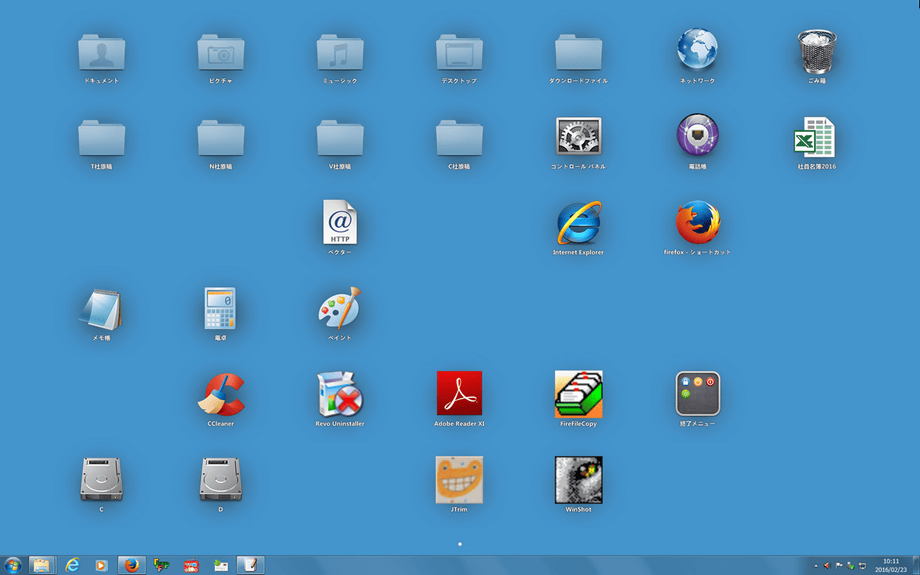The height and width of the screenshot is (575, 920).
Task: Launch the JTrim smiley icon
Action: (x=459, y=479)
